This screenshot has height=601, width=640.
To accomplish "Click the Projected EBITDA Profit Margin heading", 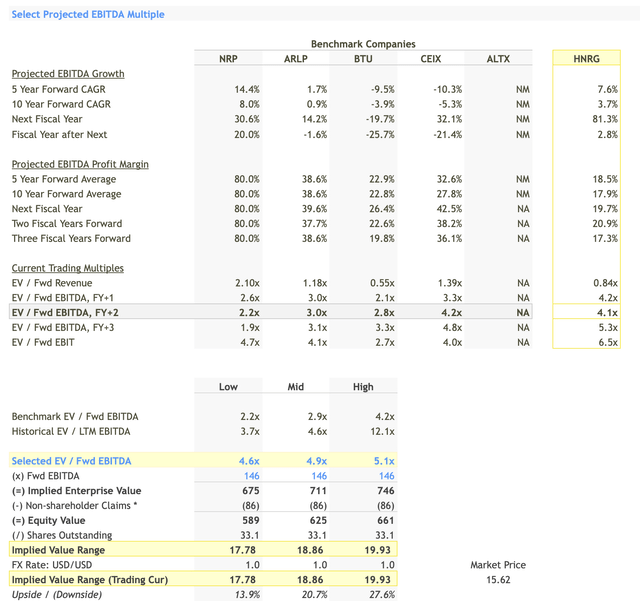I will [x=81, y=164].
